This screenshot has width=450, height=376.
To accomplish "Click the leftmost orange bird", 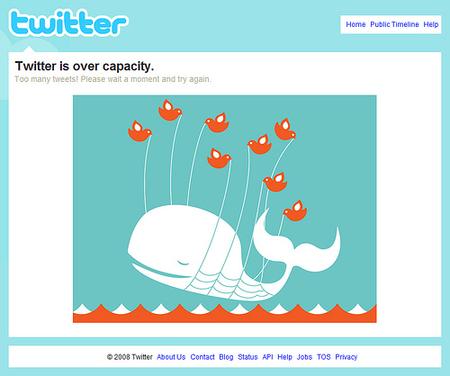I will pyautogui.click(x=140, y=131).
